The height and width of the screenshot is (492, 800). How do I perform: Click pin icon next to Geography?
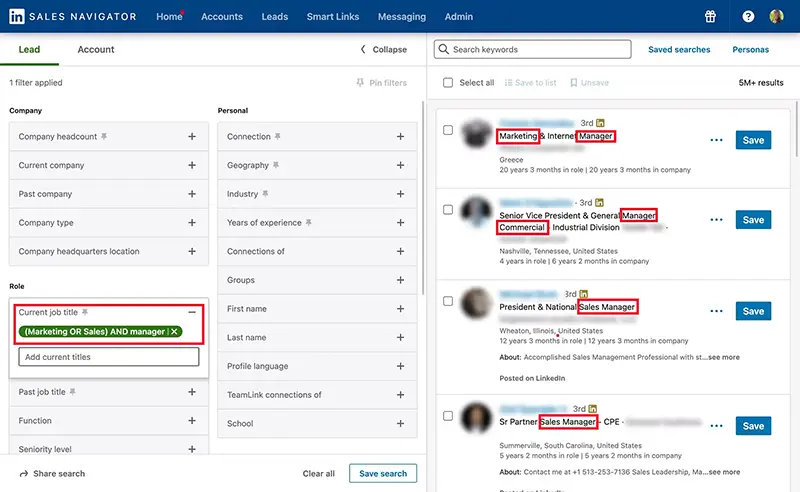point(276,165)
